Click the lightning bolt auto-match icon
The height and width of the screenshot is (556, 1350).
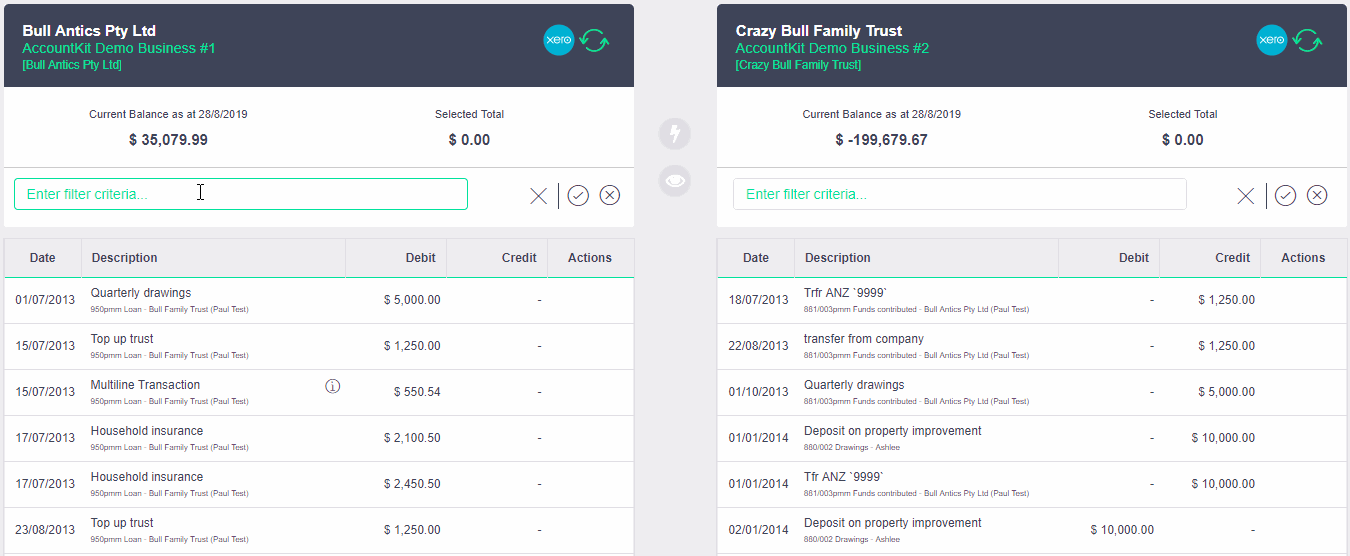[x=675, y=133]
